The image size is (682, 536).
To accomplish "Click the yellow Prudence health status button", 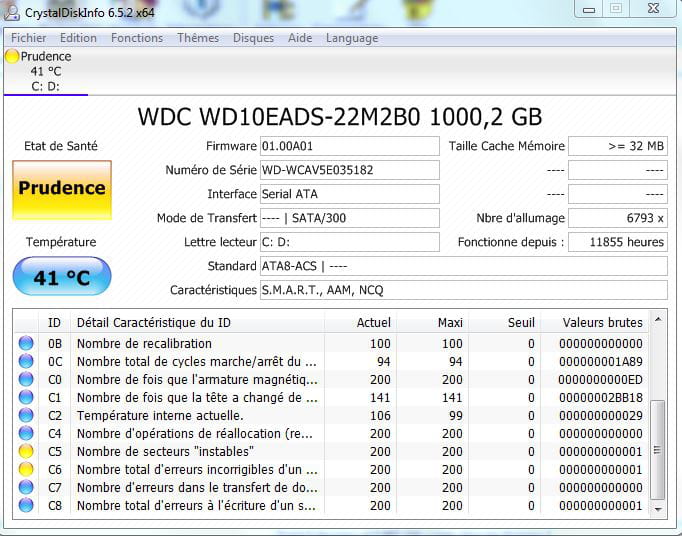I will (x=62, y=190).
